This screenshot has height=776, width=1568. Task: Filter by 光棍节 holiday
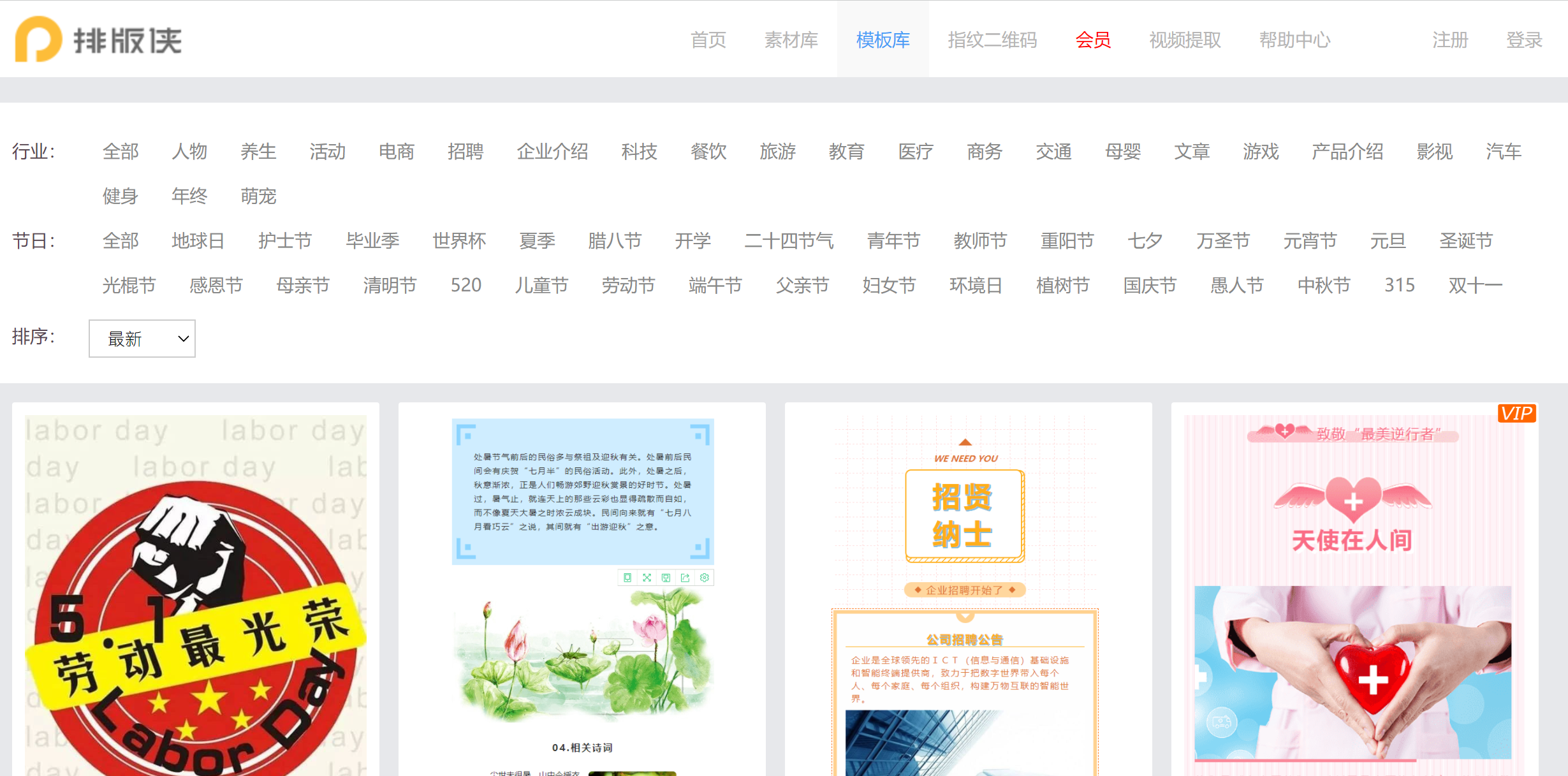click(x=129, y=285)
